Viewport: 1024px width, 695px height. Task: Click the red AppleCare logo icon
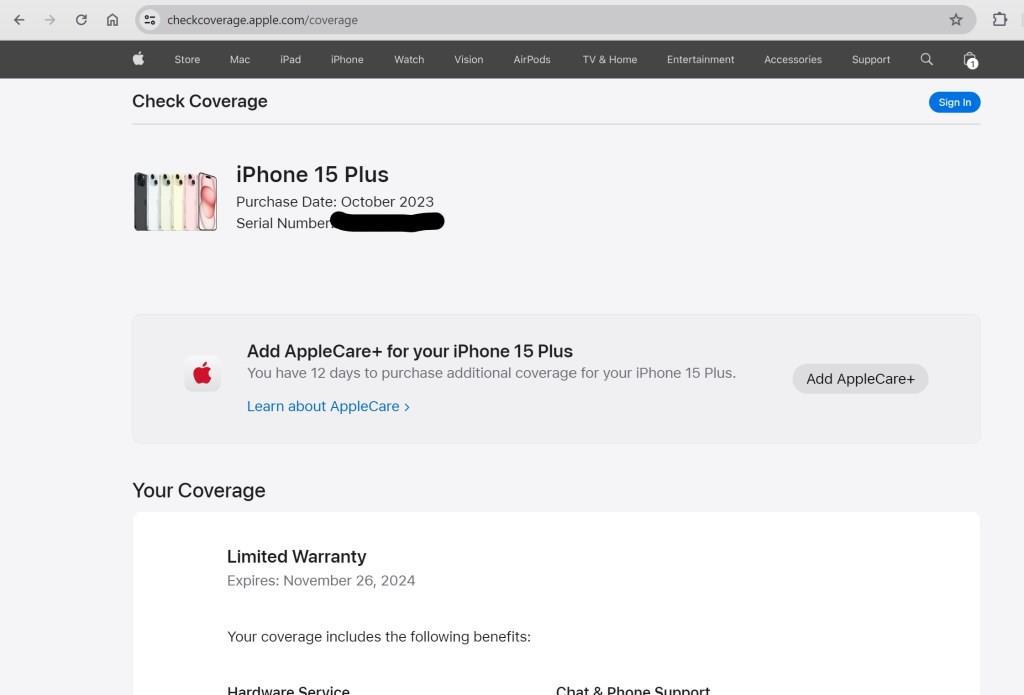point(202,374)
